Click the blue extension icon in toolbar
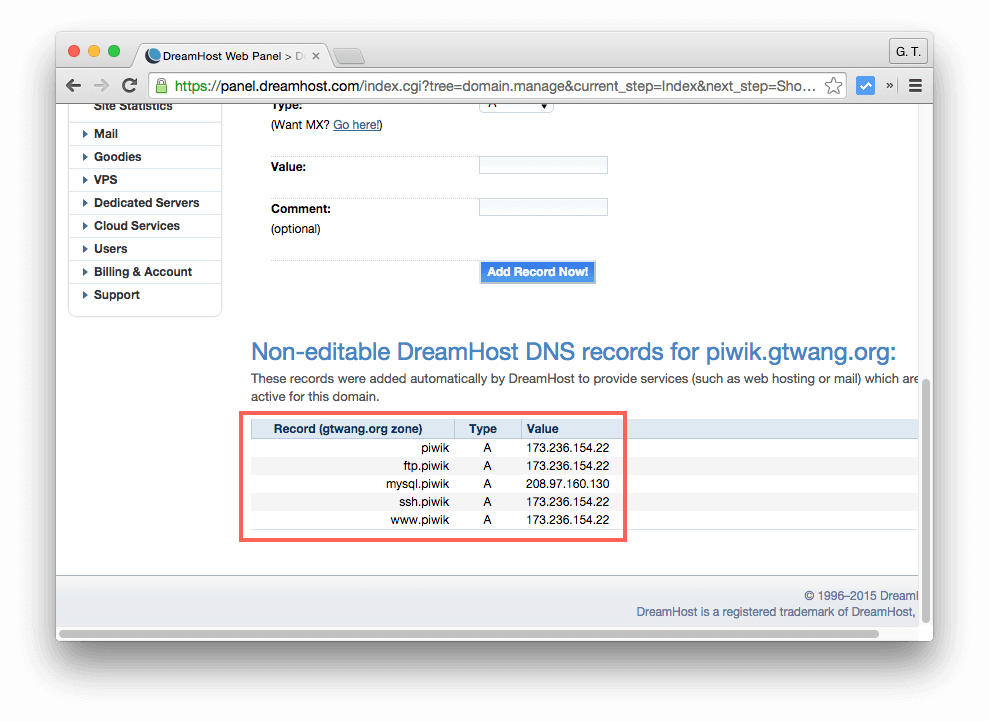The image size is (989, 721). pos(865,86)
